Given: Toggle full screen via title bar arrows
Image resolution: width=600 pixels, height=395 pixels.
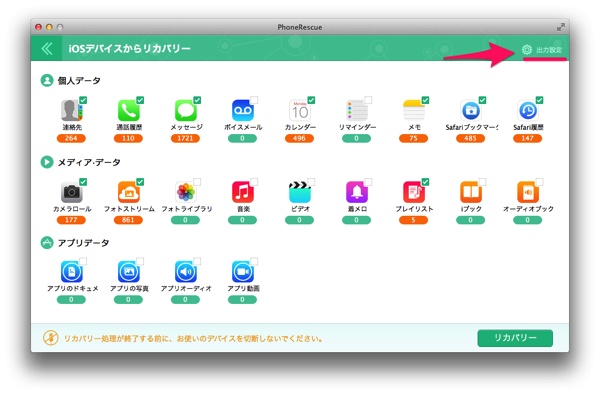Looking at the screenshot, I should [x=560, y=27].
